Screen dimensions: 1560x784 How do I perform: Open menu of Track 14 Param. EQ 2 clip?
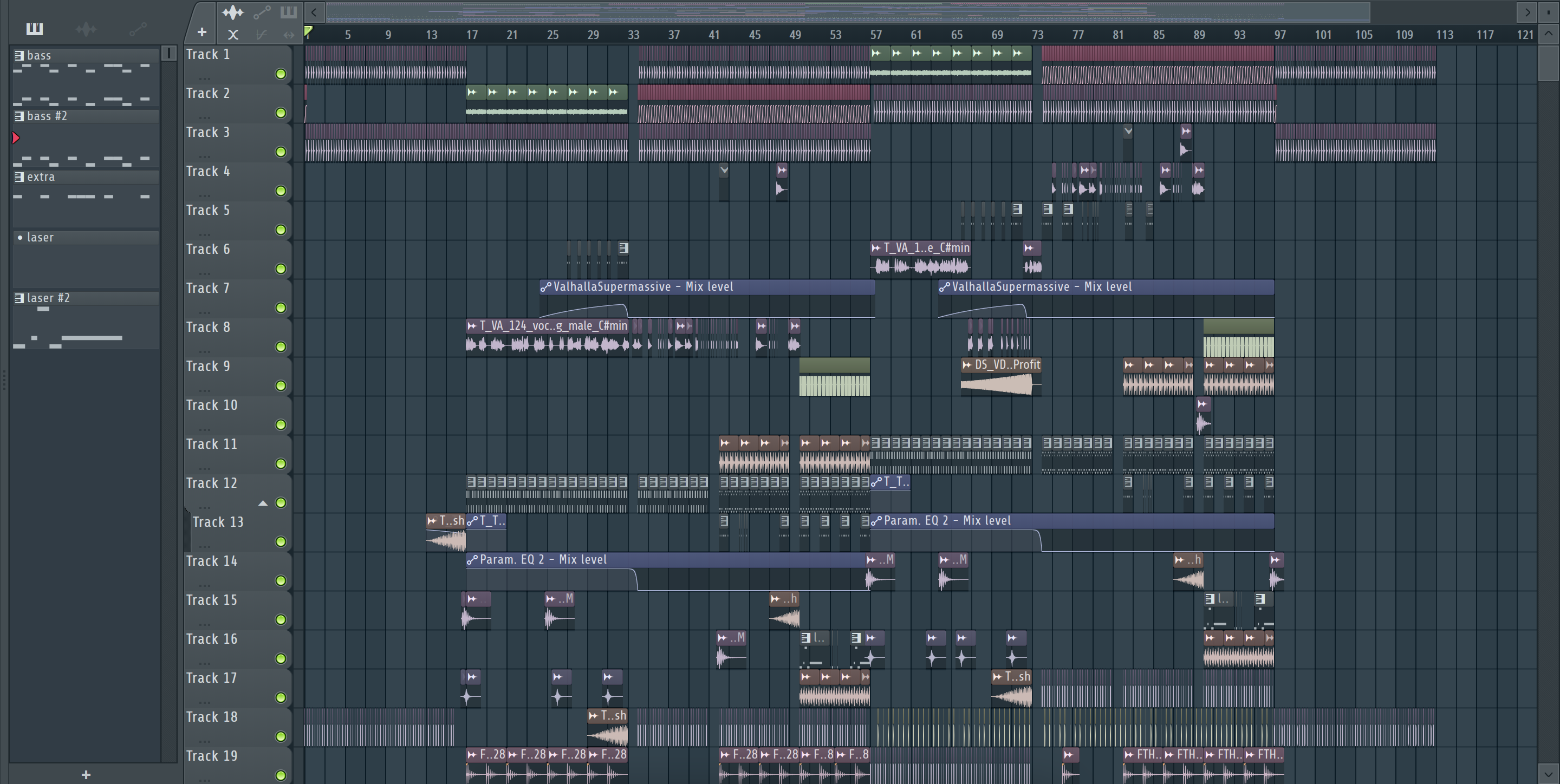point(472,560)
